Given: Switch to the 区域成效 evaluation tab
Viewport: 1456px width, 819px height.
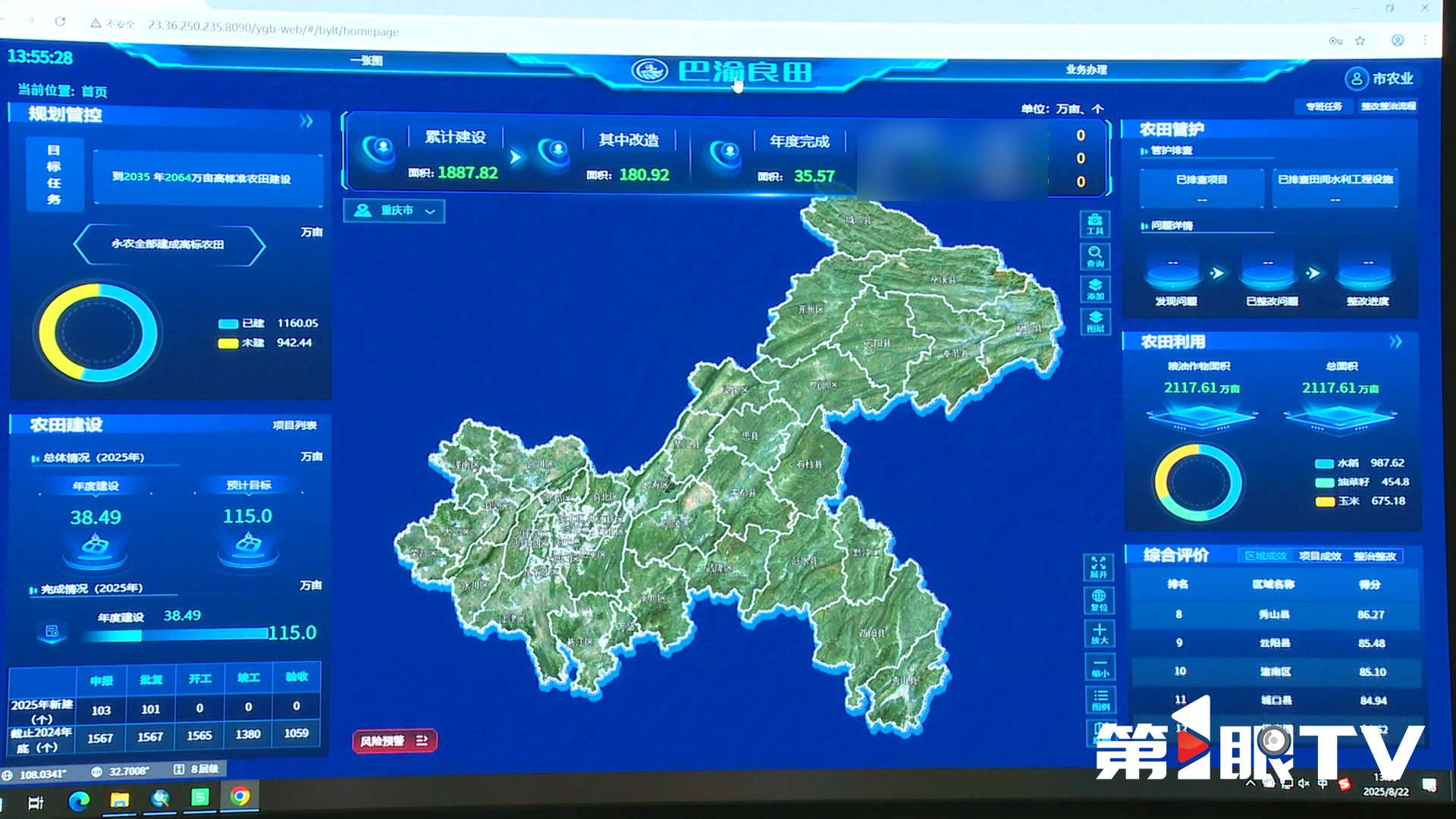Looking at the screenshot, I should (1266, 556).
